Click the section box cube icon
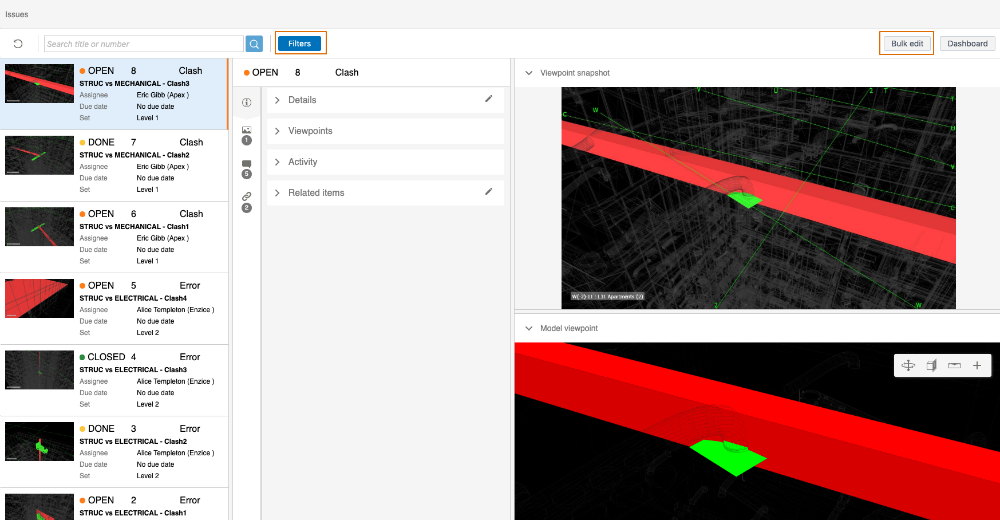 pyautogui.click(x=931, y=366)
